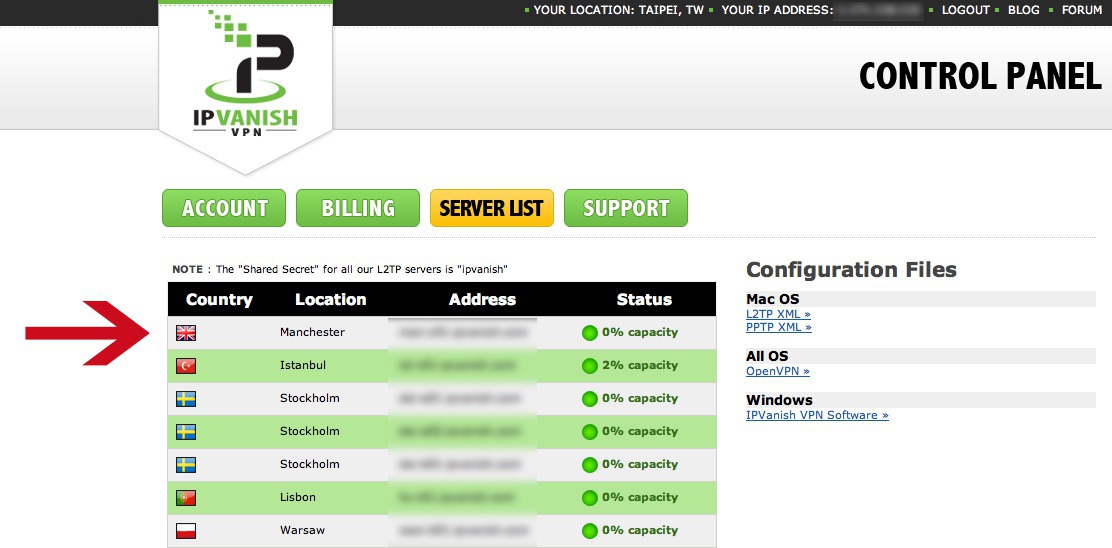This screenshot has height=548, width=1112.
Task: Select the Warsaw location cell
Action: 301,530
